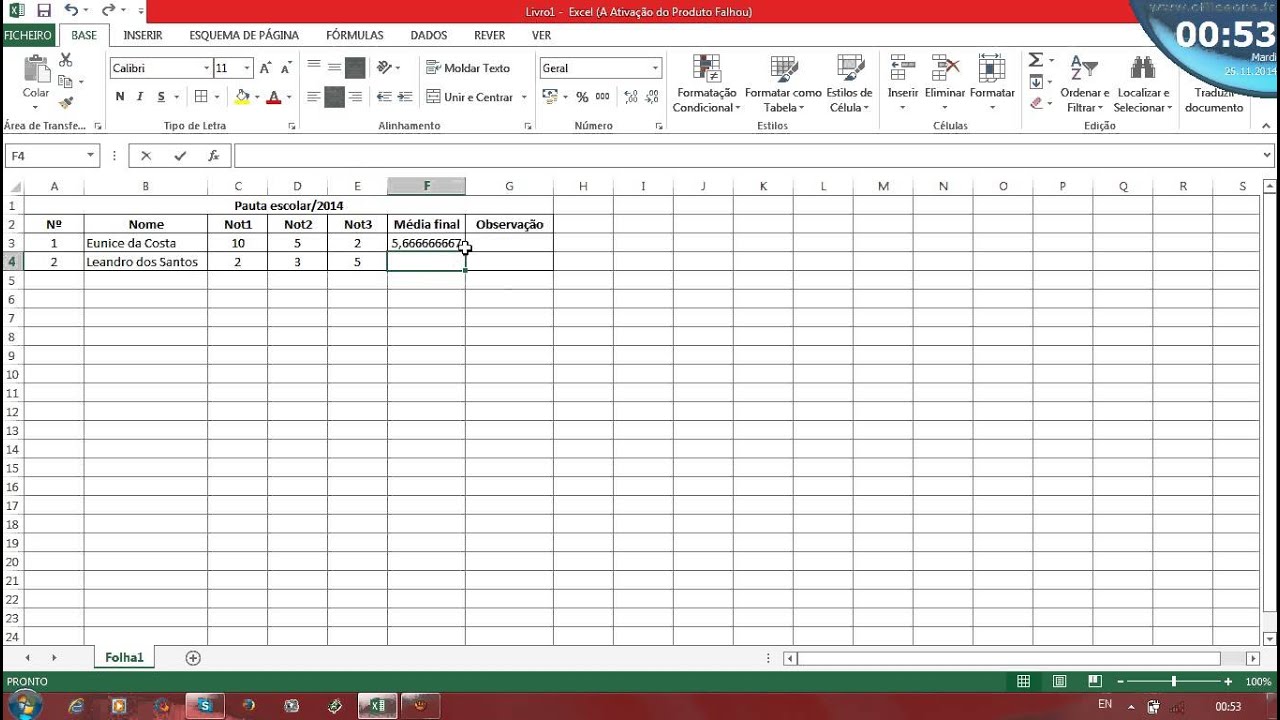This screenshot has width=1280, height=720.
Task: Select the Folha1 sheet tab
Action: (125, 658)
